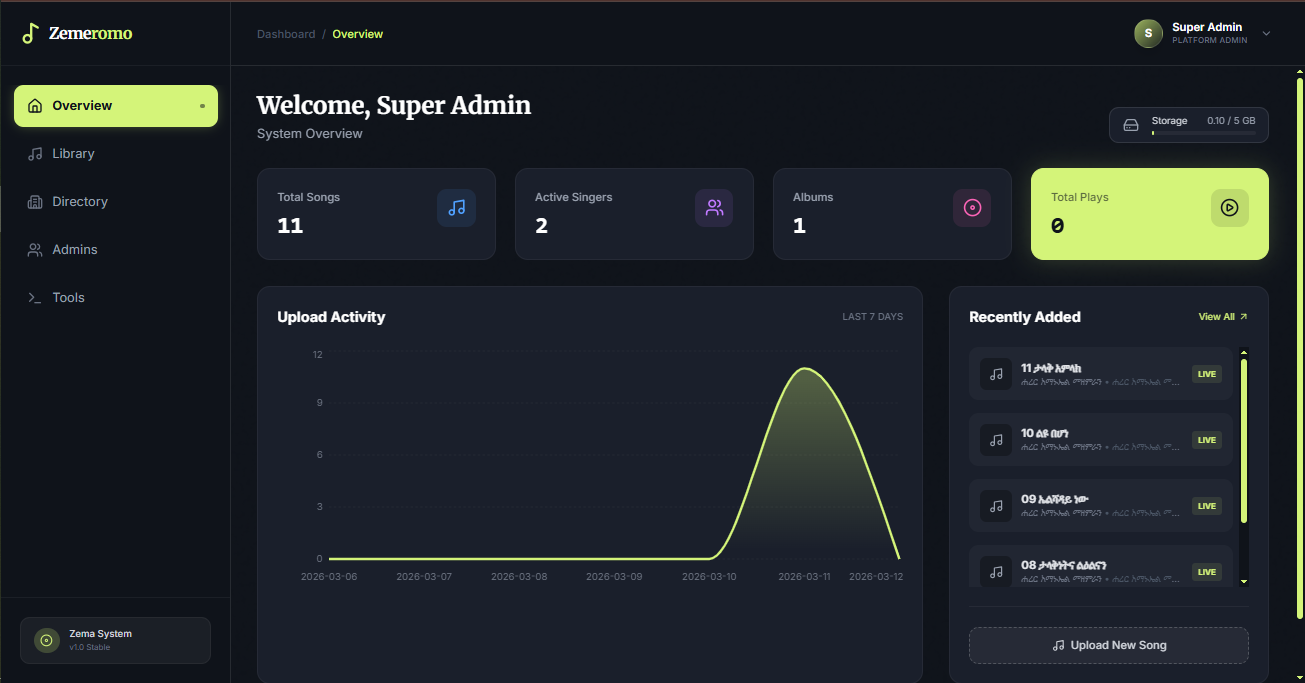Open the Tools terminal icon in sidebar

coord(35,298)
